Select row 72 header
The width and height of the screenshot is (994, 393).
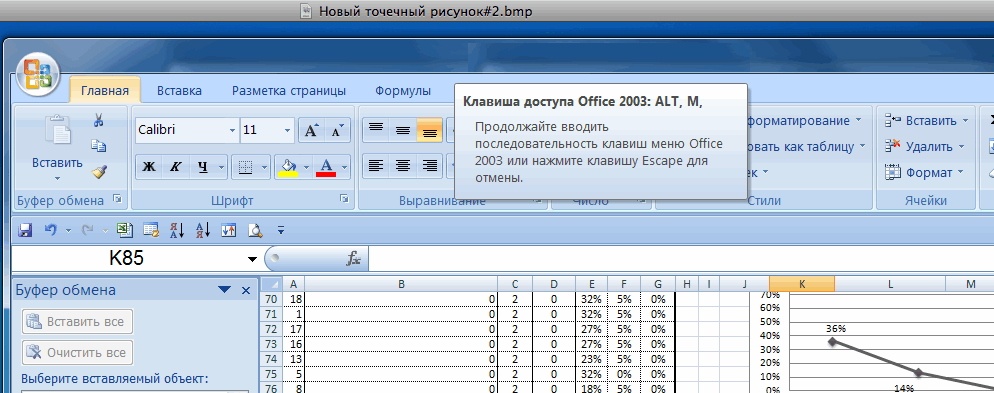tap(271, 329)
